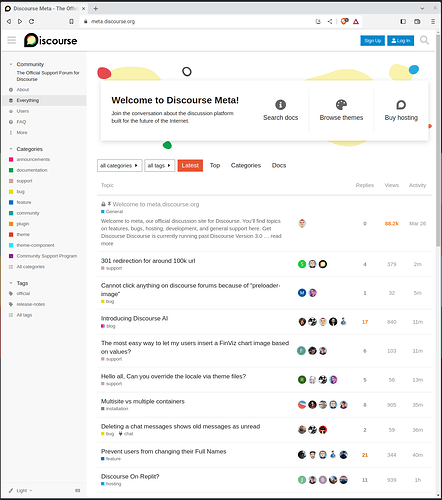Click the Log In button
Image resolution: width=442 pixels, height=500 pixels.
(401, 41)
